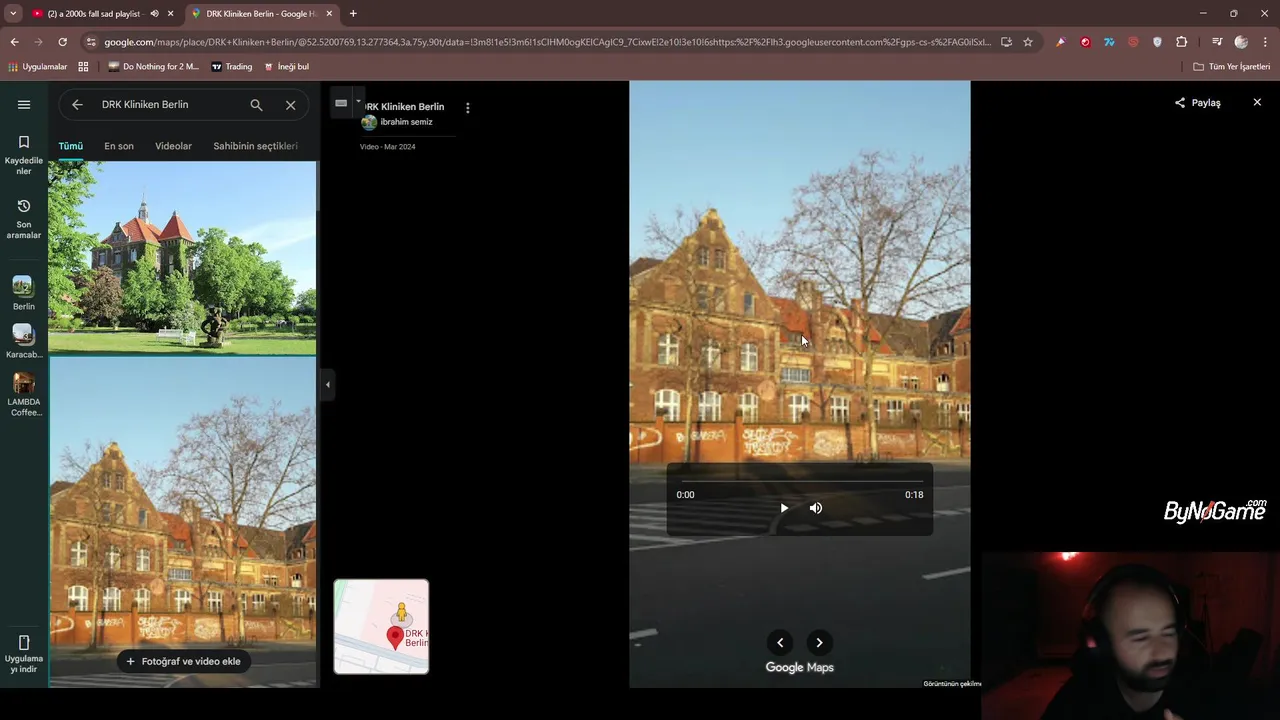Go back in browser history
This screenshot has height=720, width=1280.
14,42
